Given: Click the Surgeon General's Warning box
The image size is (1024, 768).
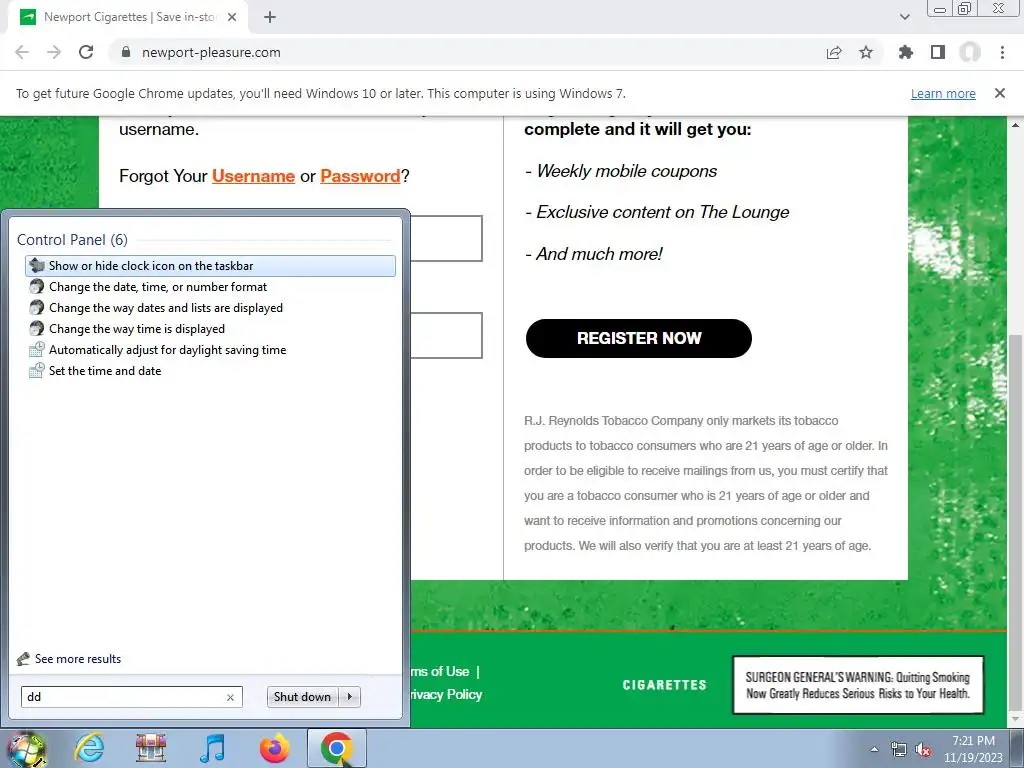Looking at the screenshot, I should click(x=858, y=685).
